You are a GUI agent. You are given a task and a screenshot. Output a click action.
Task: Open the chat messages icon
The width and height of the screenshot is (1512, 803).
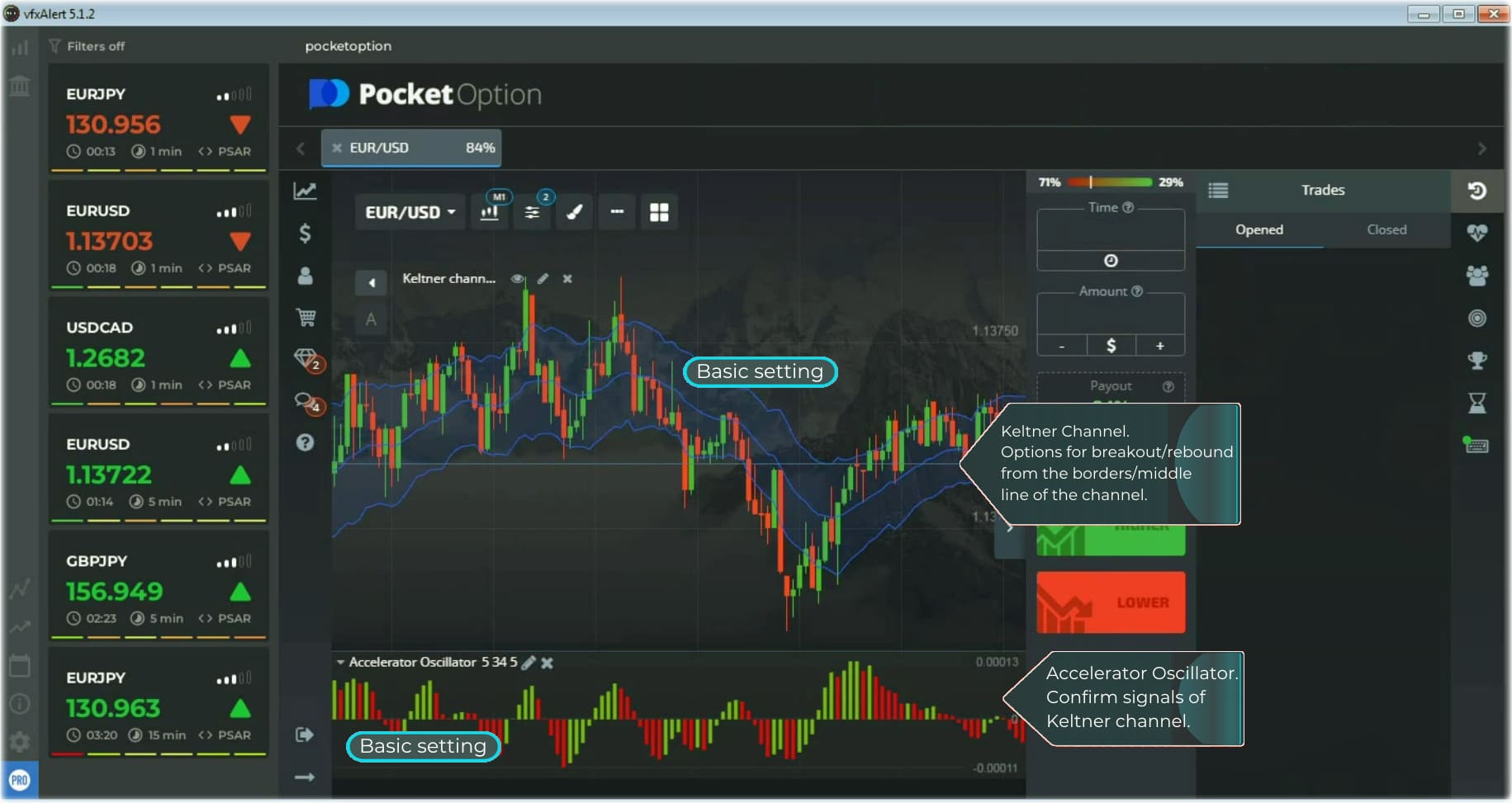point(306,401)
